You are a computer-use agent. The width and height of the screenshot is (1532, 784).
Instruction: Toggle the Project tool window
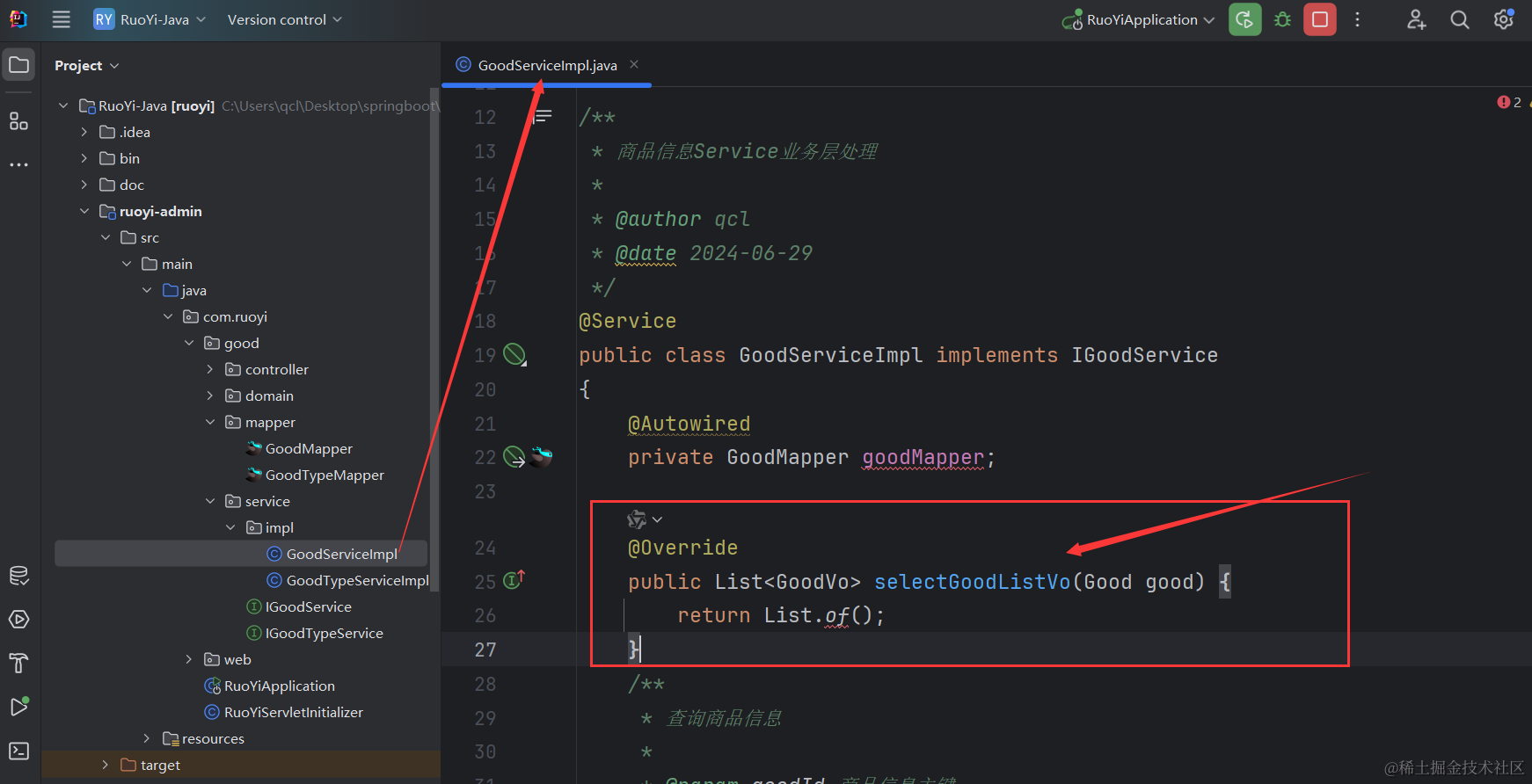pos(18,65)
